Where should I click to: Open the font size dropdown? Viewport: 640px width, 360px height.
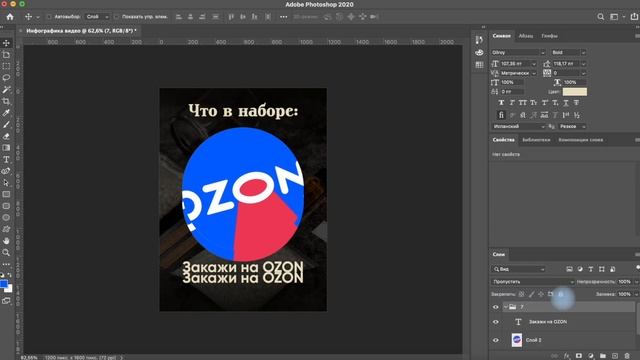coord(534,64)
